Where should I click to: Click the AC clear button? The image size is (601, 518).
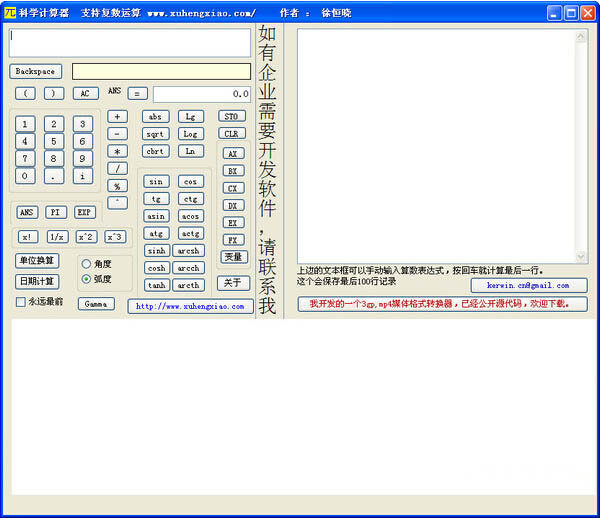pyautogui.click(x=85, y=93)
